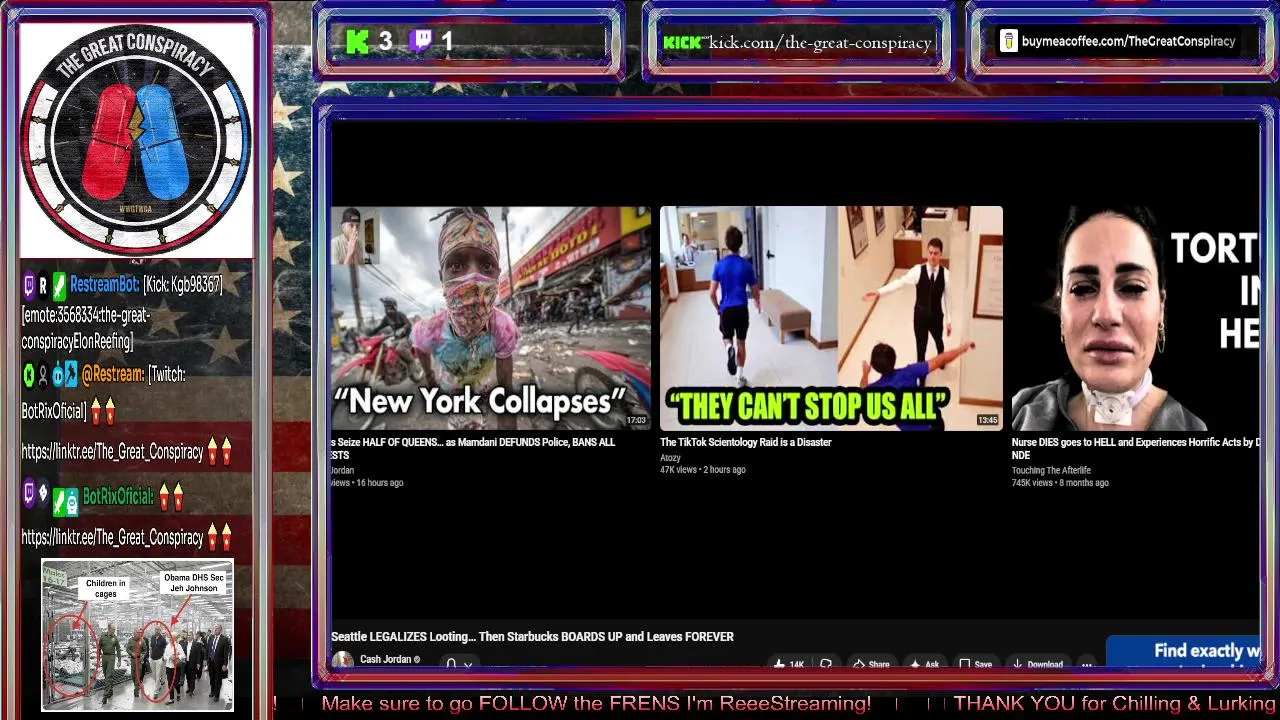
Task: Click the kick.com/the-great-conspiracy address text
Action: coord(820,42)
